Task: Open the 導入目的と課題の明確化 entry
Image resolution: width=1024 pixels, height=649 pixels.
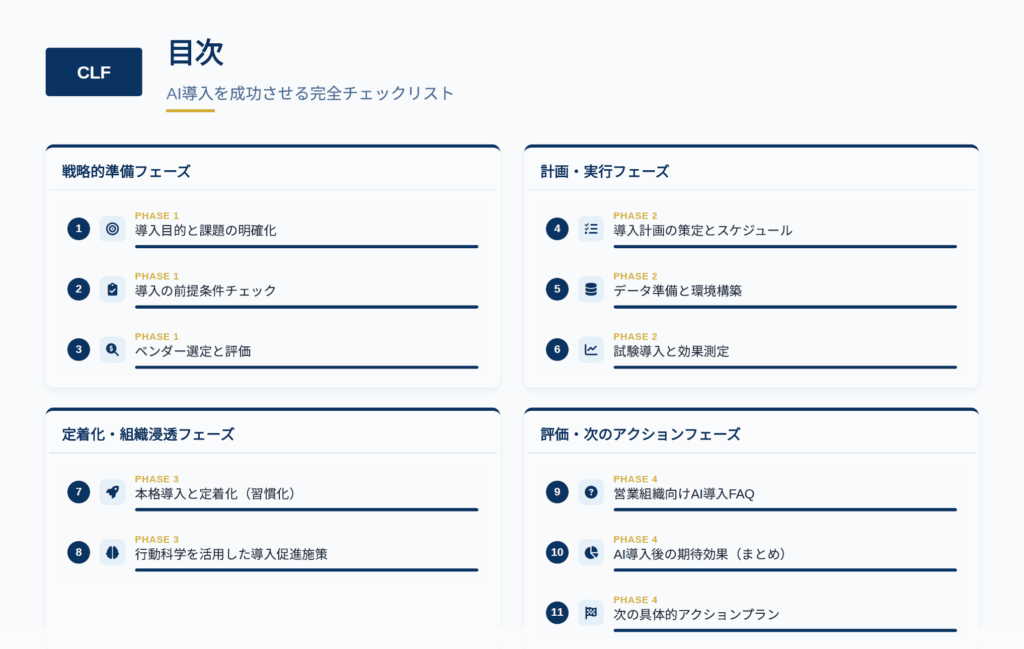Action: point(273,229)
